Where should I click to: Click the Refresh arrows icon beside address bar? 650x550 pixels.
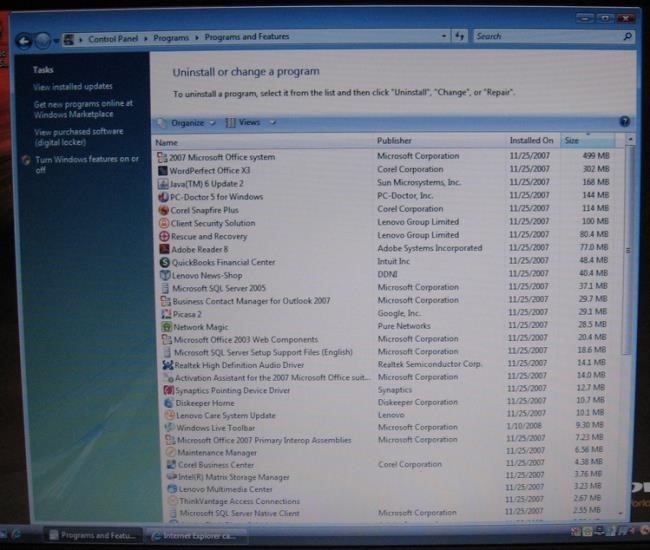click(459, 36)
